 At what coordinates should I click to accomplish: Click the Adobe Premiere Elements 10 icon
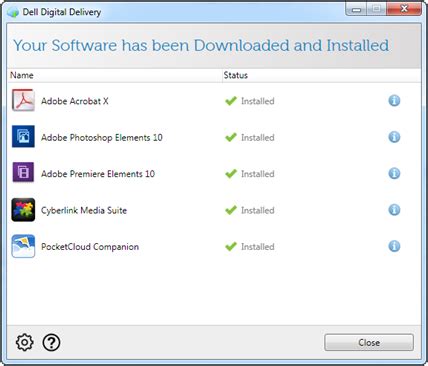tap(23, 173)
